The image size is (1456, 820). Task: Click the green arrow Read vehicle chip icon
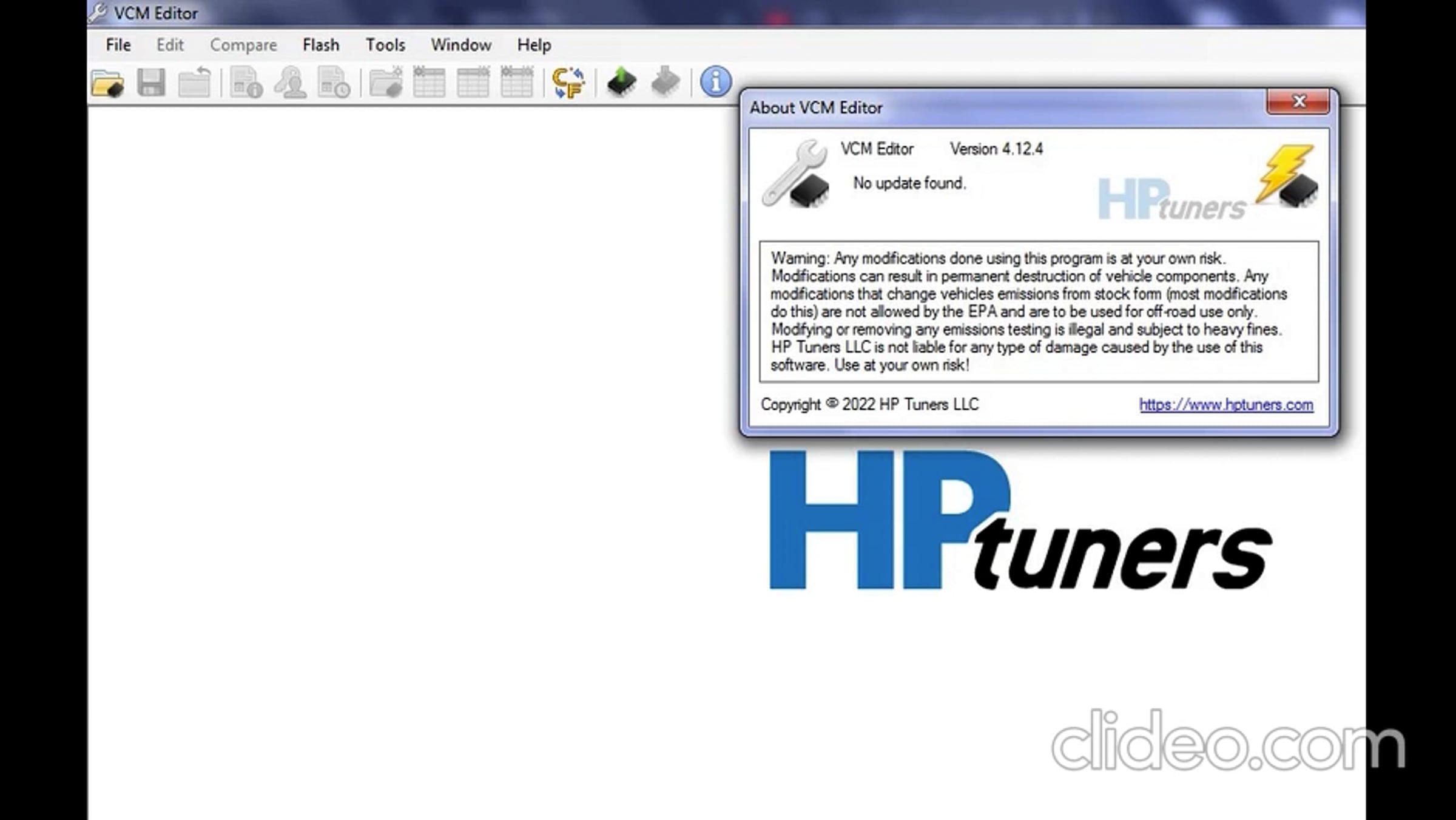coord(622,83)
